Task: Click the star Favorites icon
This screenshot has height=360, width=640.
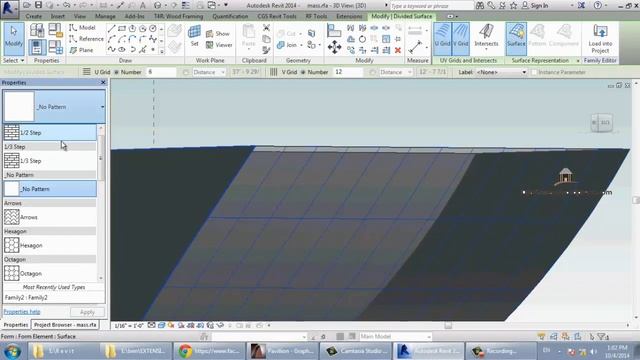Action: tap(513, 5)
